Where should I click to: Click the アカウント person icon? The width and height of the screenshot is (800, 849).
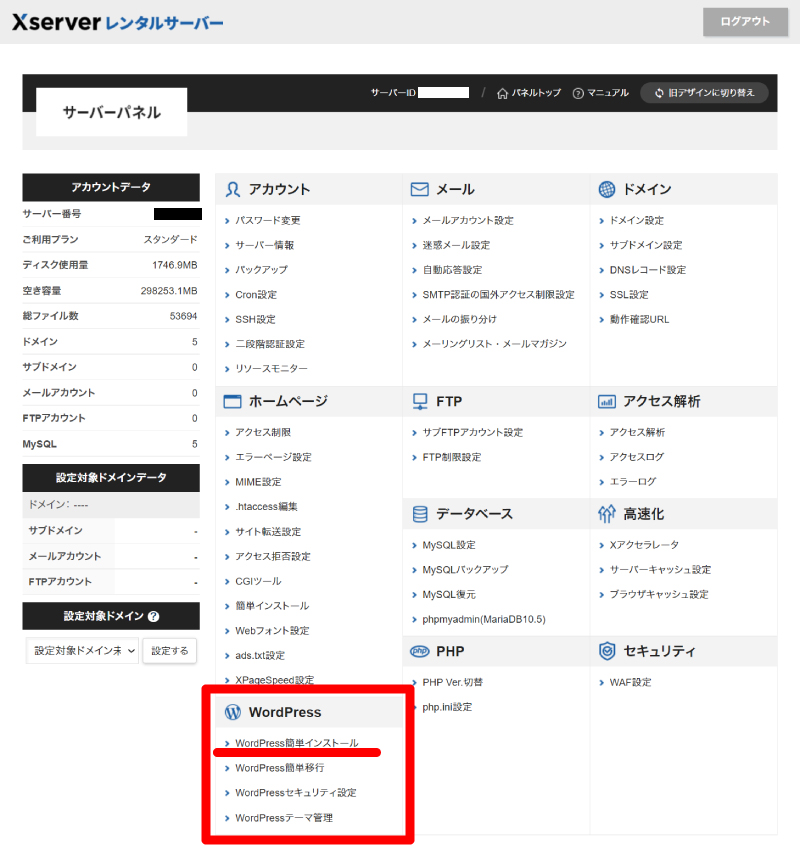pos(233,190)
